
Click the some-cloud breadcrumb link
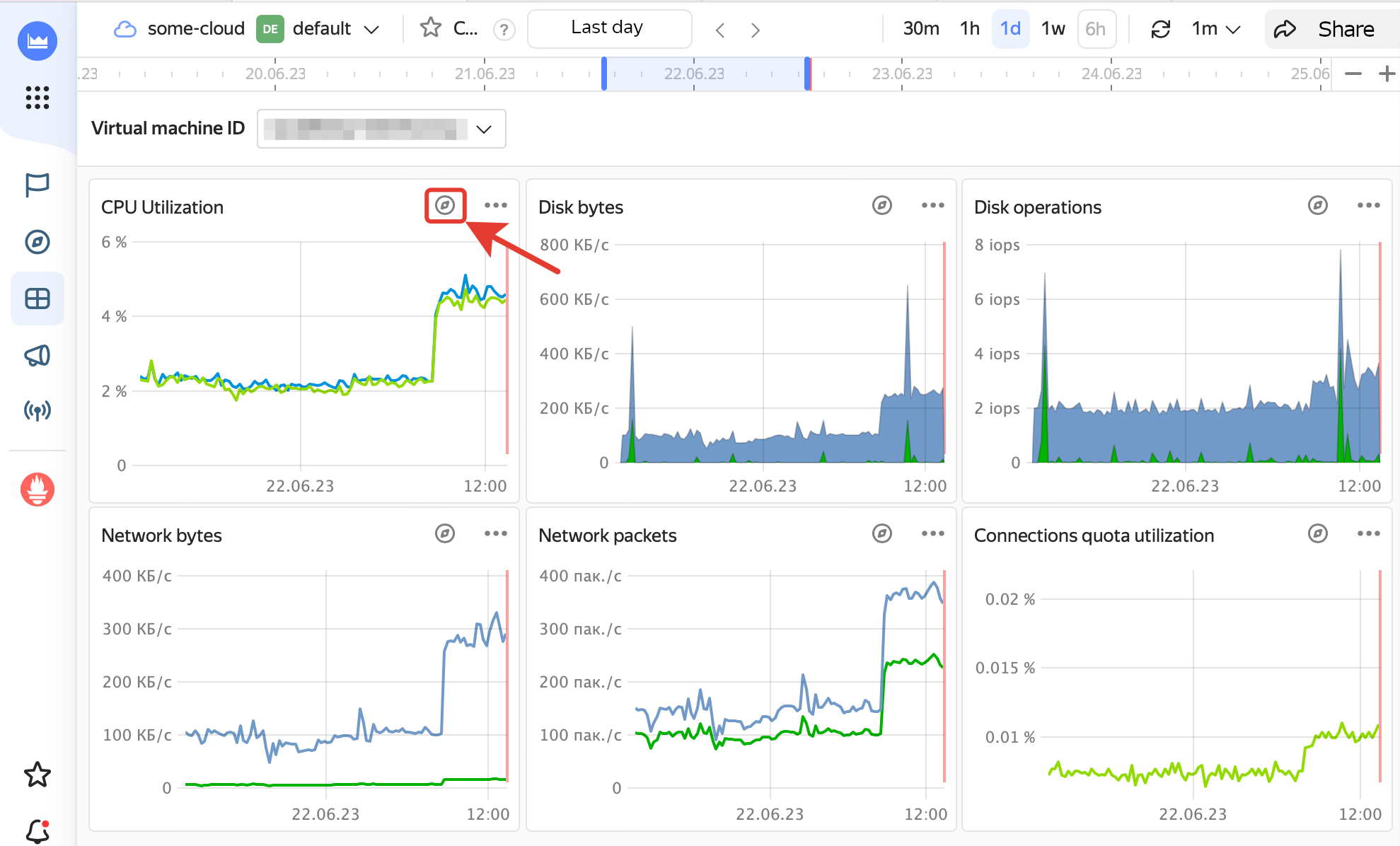pyautogui.click(x=195, y=28)
